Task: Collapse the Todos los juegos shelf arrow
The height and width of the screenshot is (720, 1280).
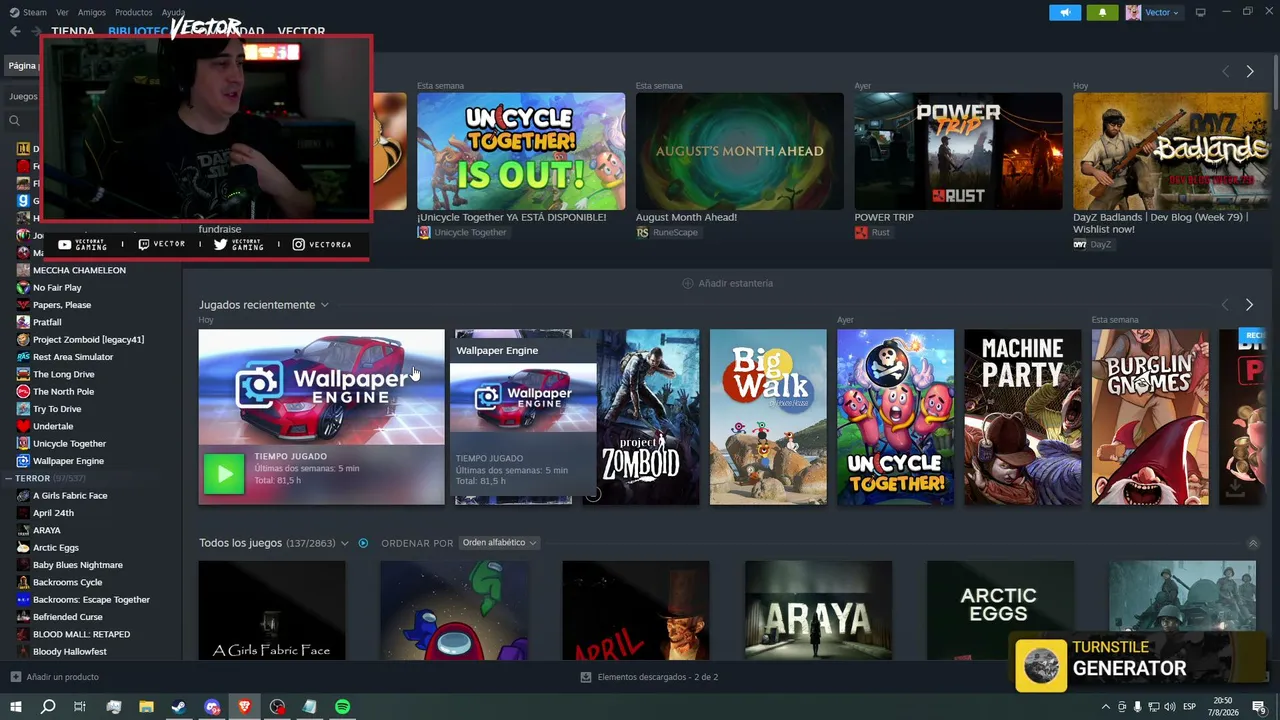Action: pos(1253,543)
